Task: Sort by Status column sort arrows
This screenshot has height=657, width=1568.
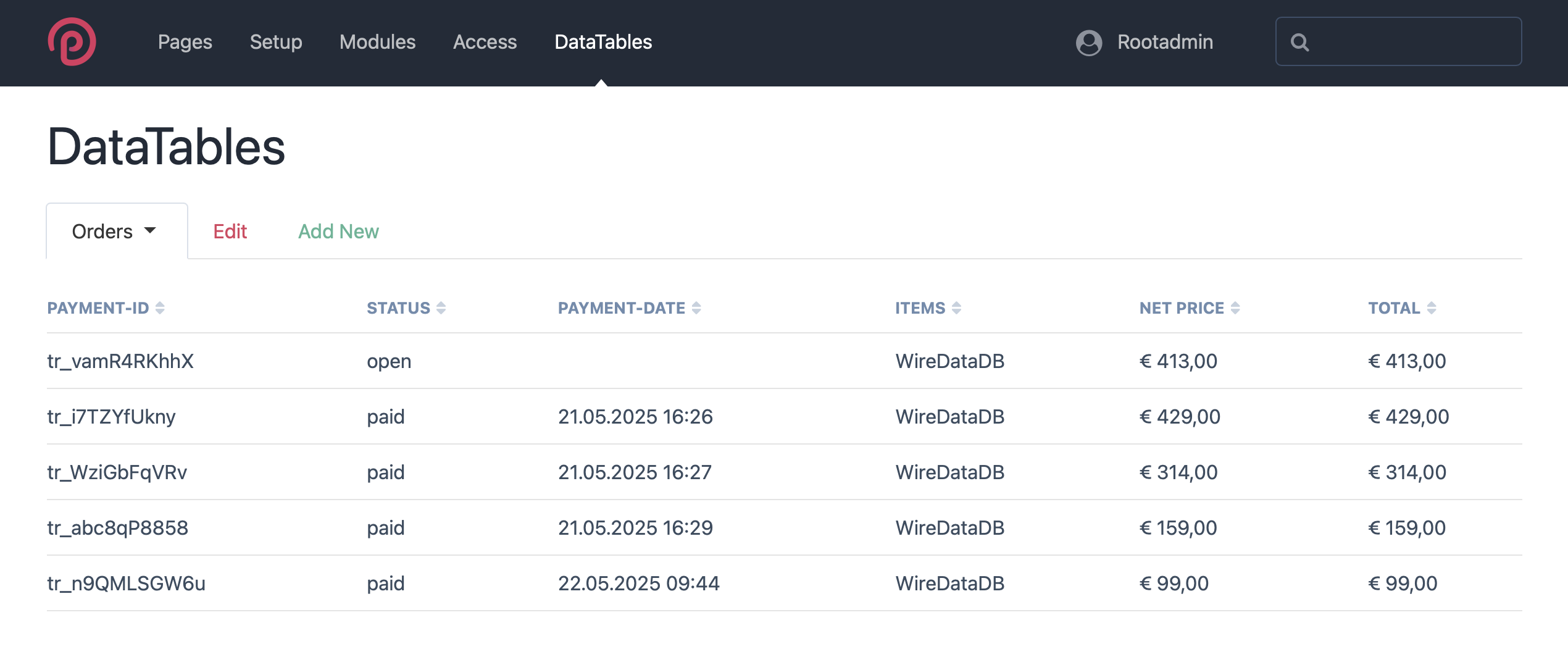Action: [x=441, y=308]
